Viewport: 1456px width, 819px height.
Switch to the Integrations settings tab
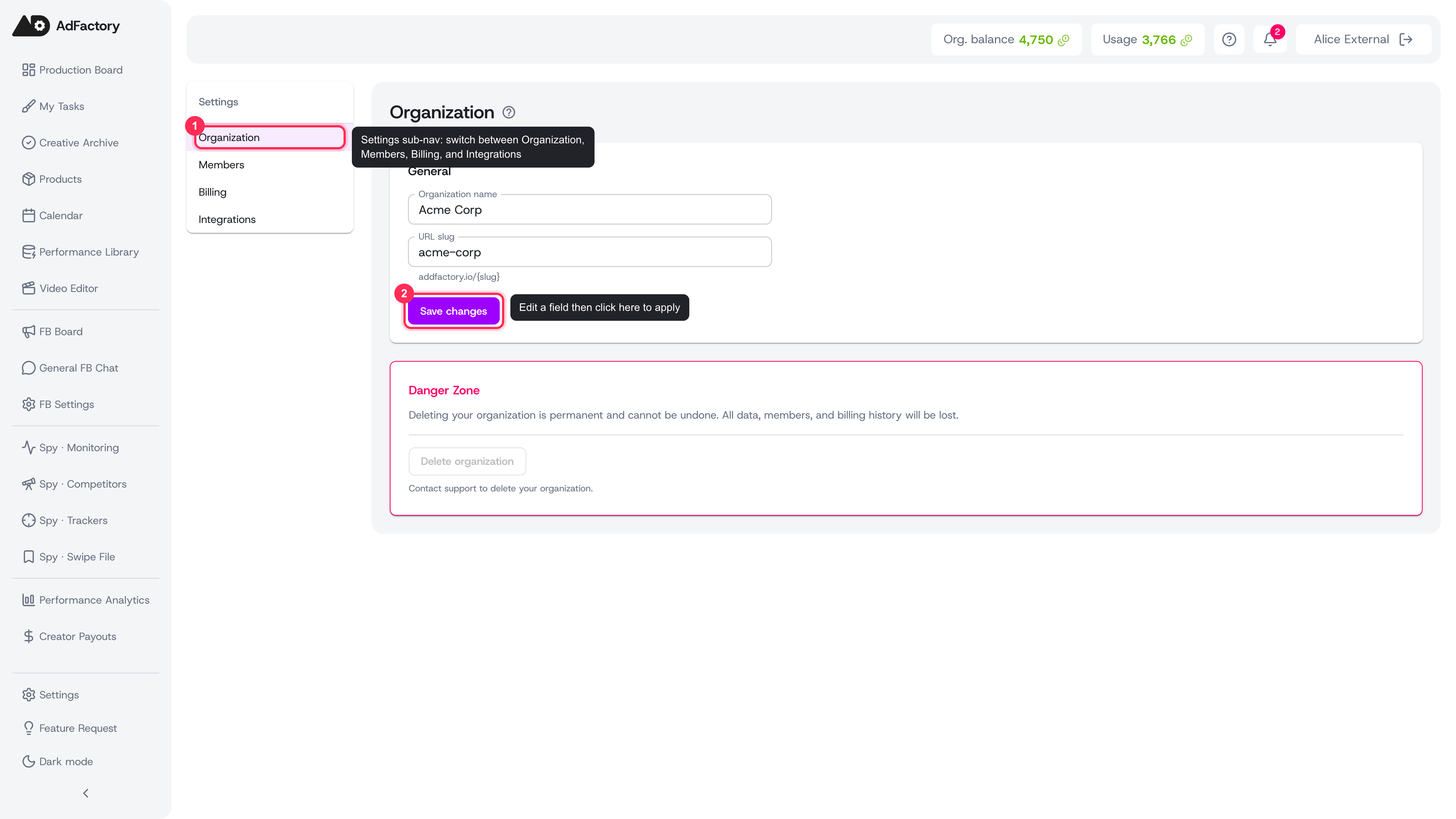[x=270, y=219]
